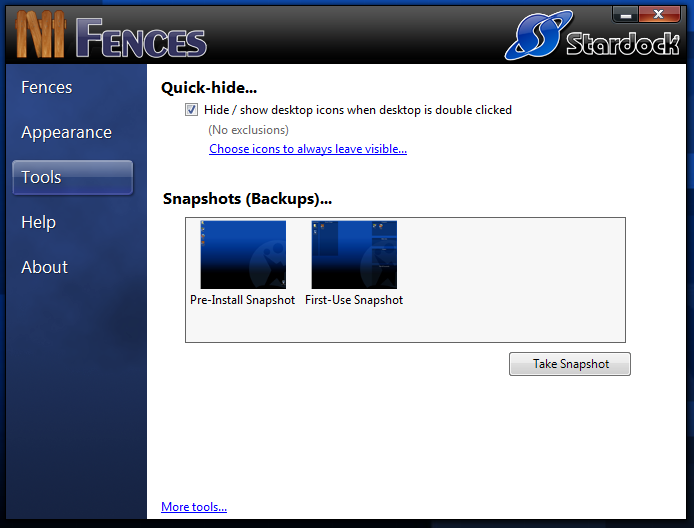Click the 'First-Use Snapshot' label

click(x=354, y=300)
